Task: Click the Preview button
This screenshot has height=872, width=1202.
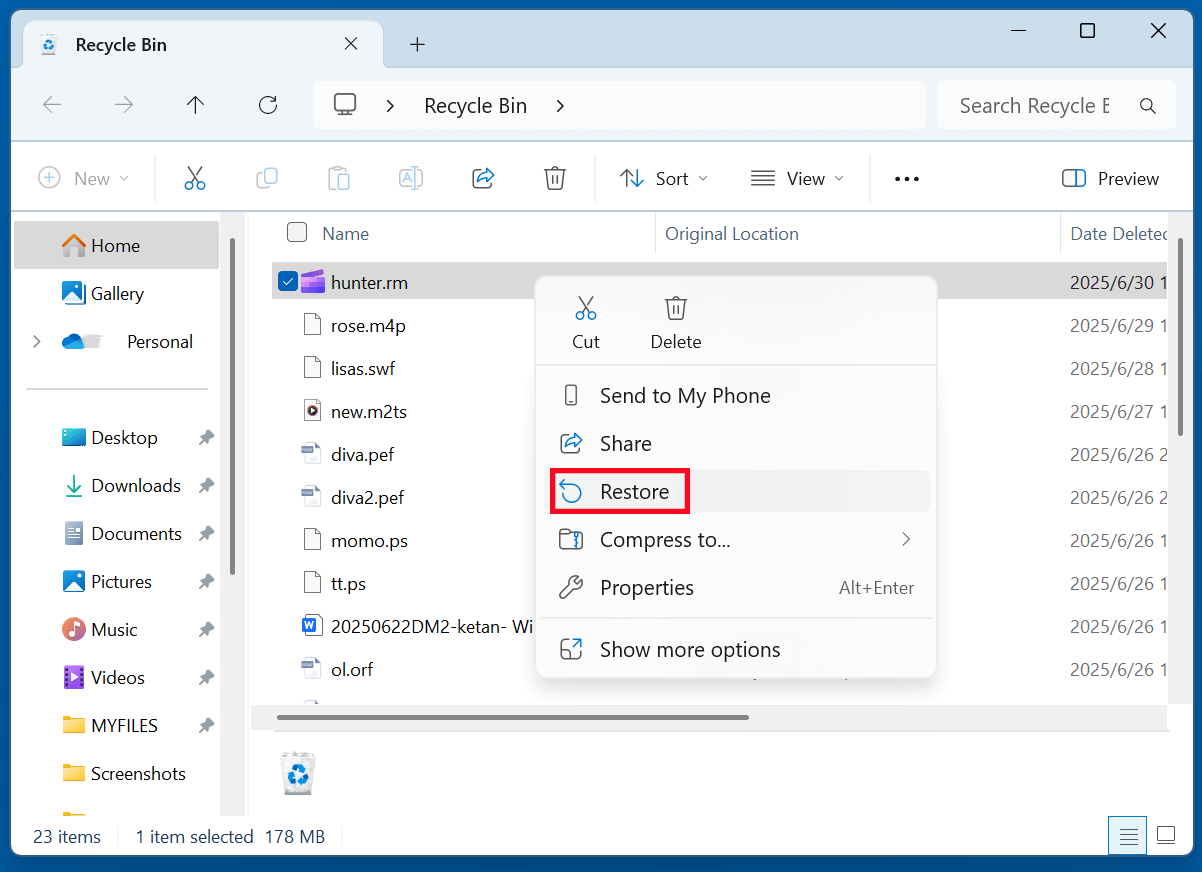Action: pos(1110,177)
